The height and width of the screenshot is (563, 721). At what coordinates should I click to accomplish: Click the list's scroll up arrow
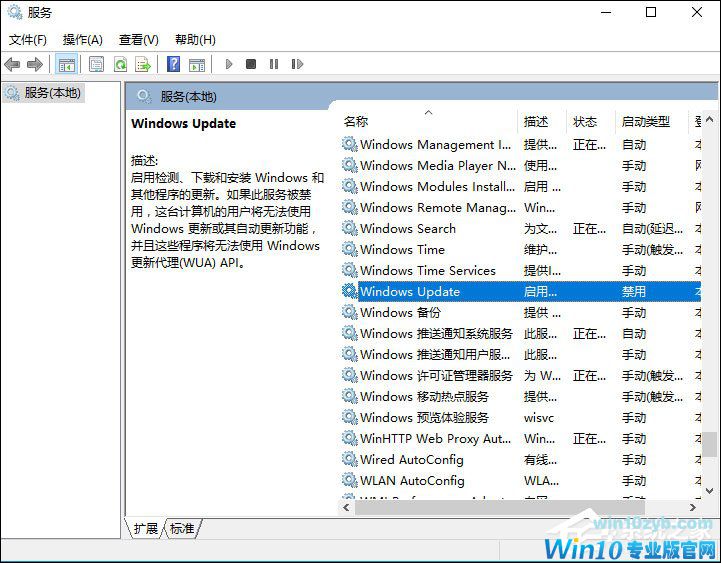710,120
